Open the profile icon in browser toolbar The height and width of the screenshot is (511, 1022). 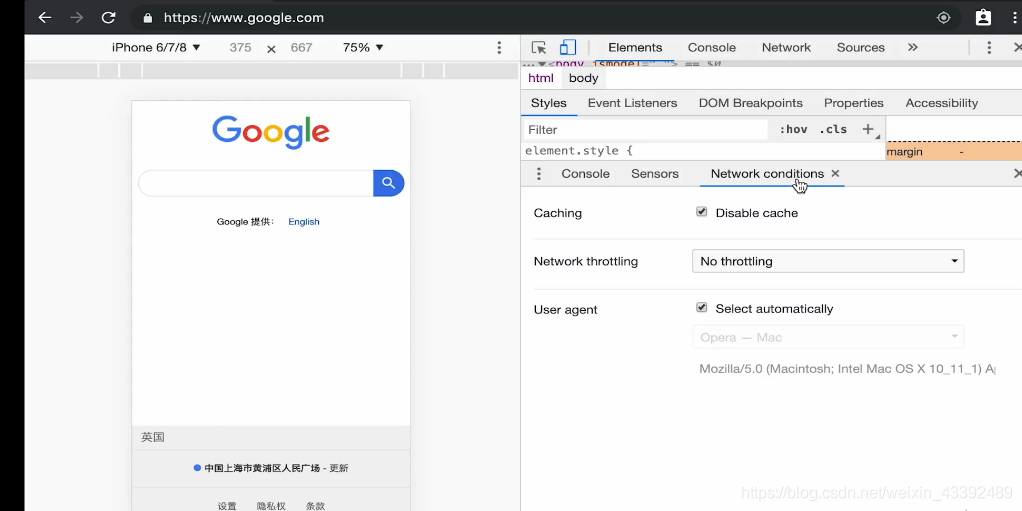(983, 18)
